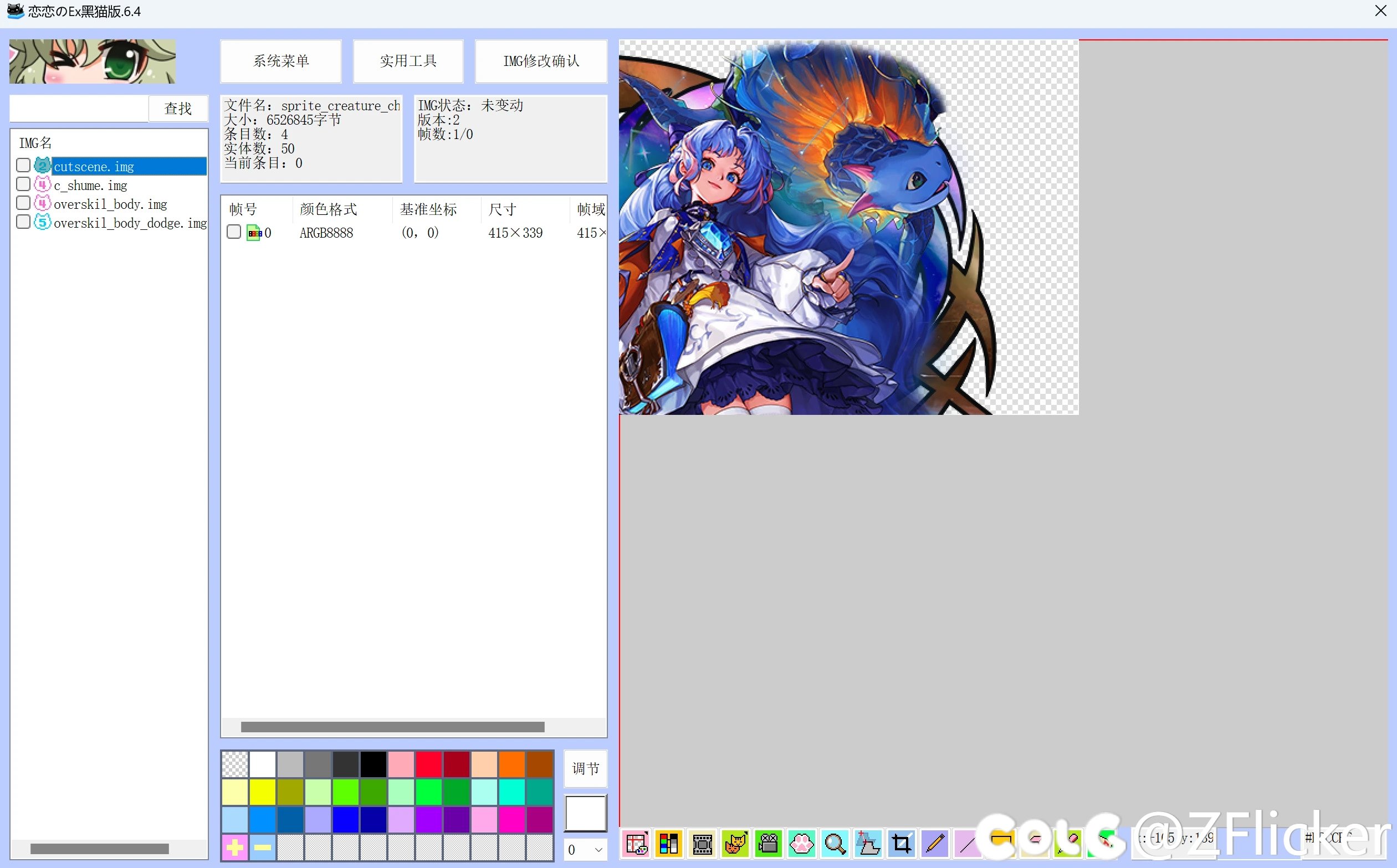Image resolution: width=1397 pixels, height=868 pixels.
Task: Click the 调节 adjust button
Action: (585, 769)
